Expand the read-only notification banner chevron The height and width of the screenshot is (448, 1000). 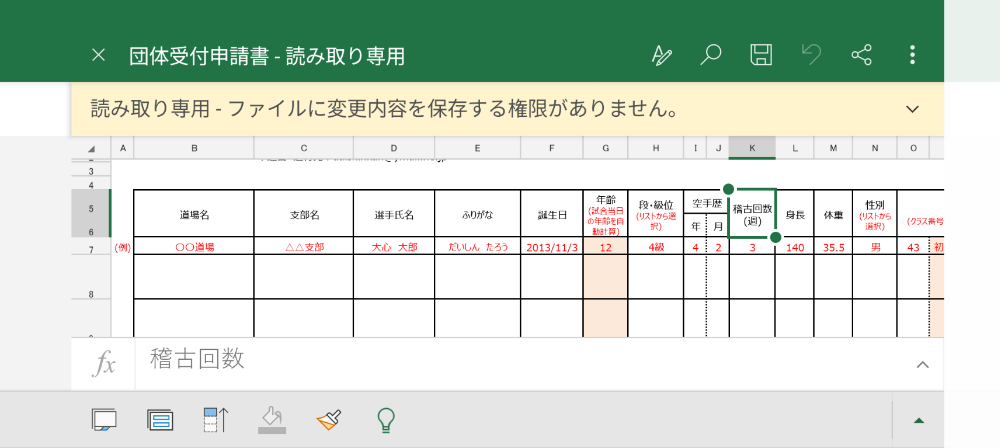912,109
